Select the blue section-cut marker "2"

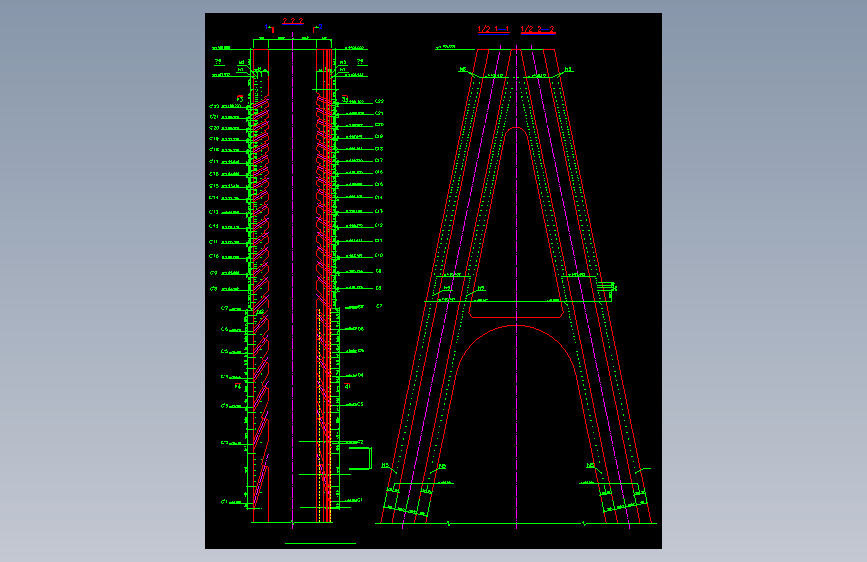point(320,27)
